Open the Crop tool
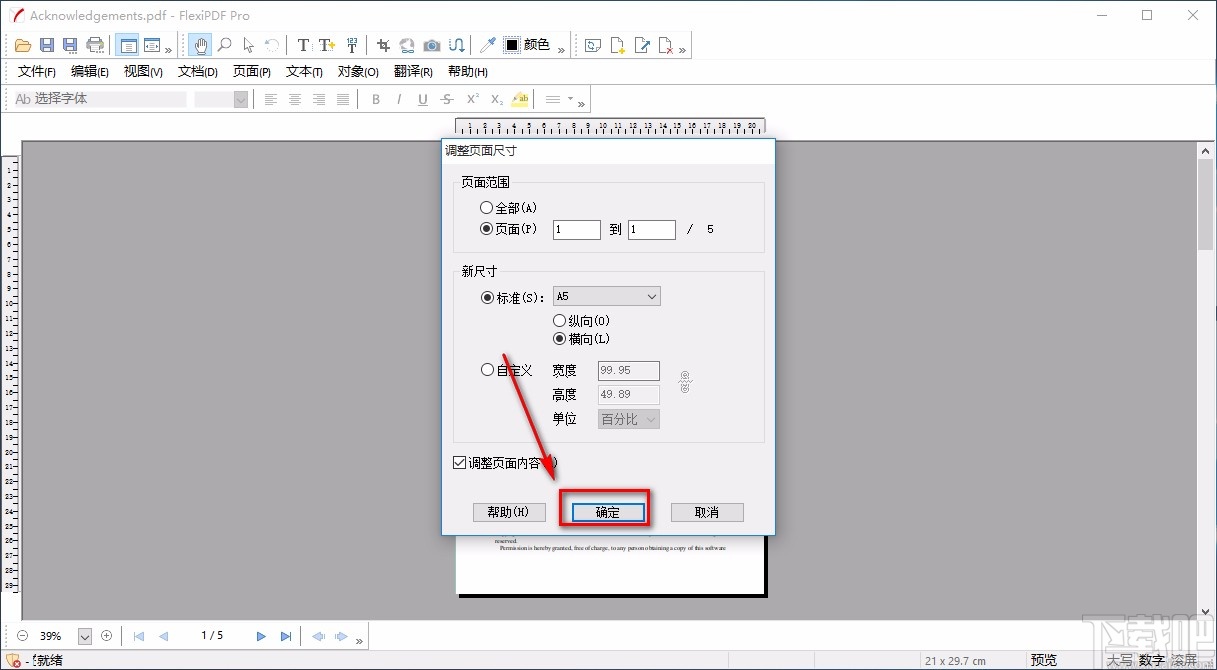 point(382,45)
